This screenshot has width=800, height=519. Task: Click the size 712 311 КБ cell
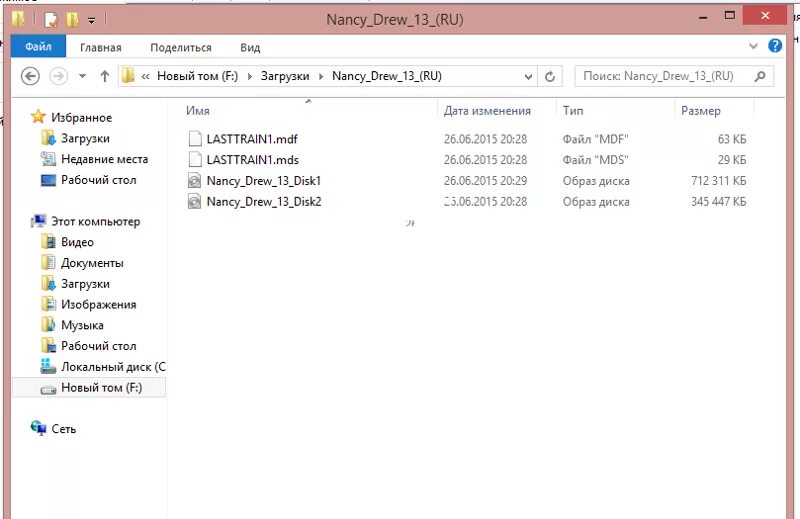coord(718,181)
